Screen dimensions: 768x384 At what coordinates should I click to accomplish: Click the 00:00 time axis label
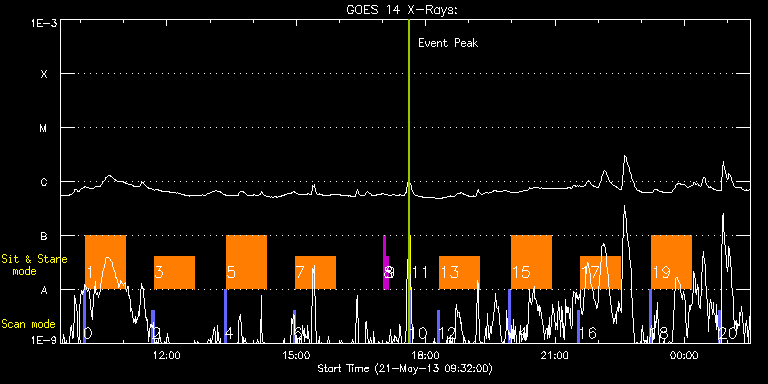point(684,355)
